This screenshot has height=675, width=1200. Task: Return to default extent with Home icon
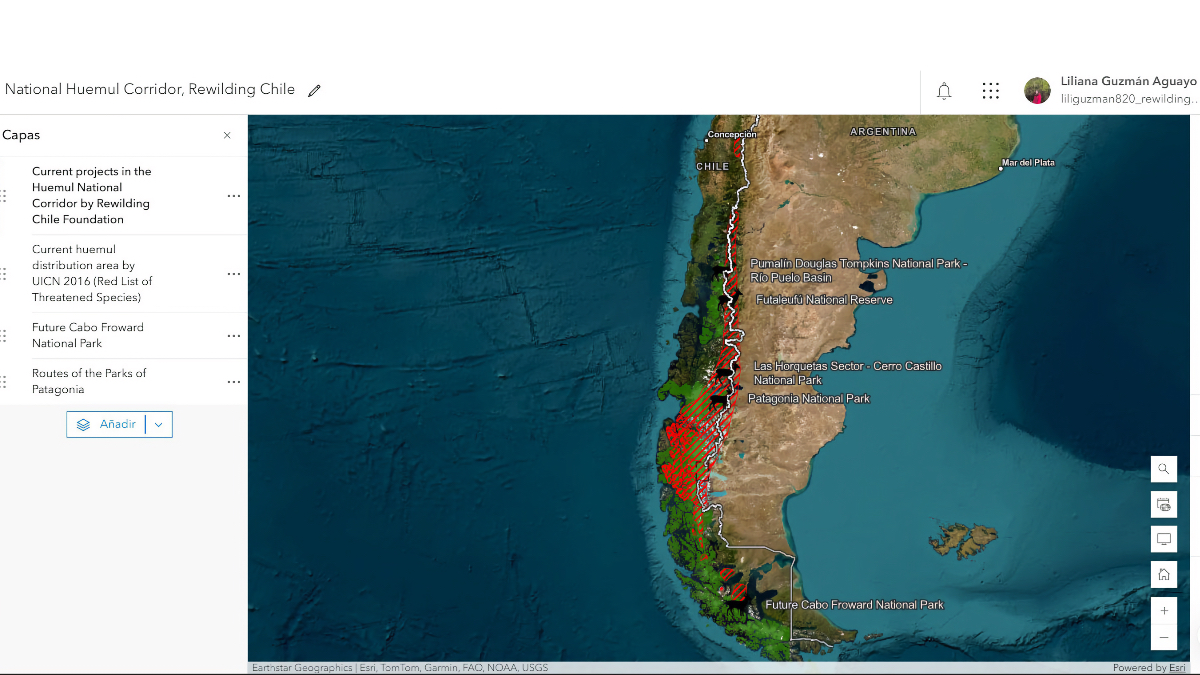point(1163,573)
